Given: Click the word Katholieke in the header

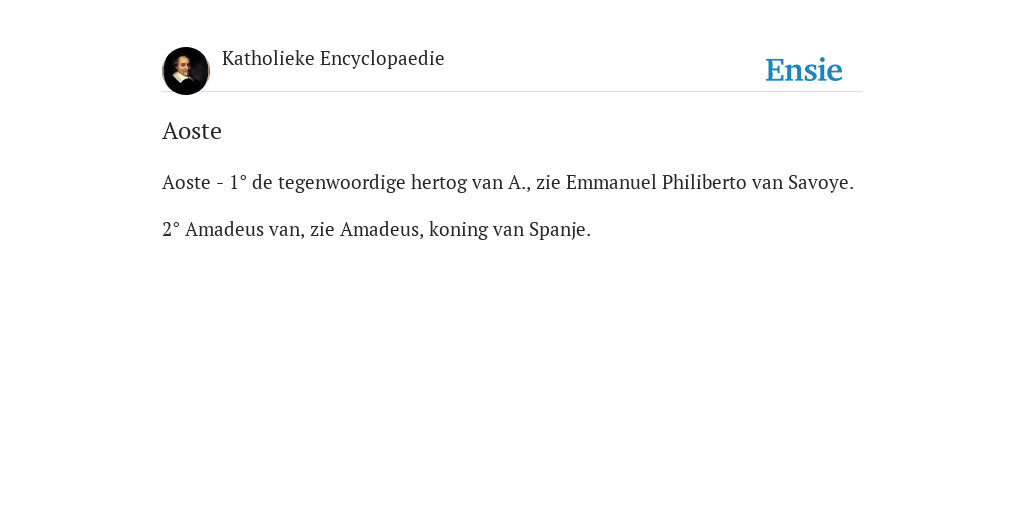Looking at the screenshot, I should pyautogui.click(x=268, y=58).
